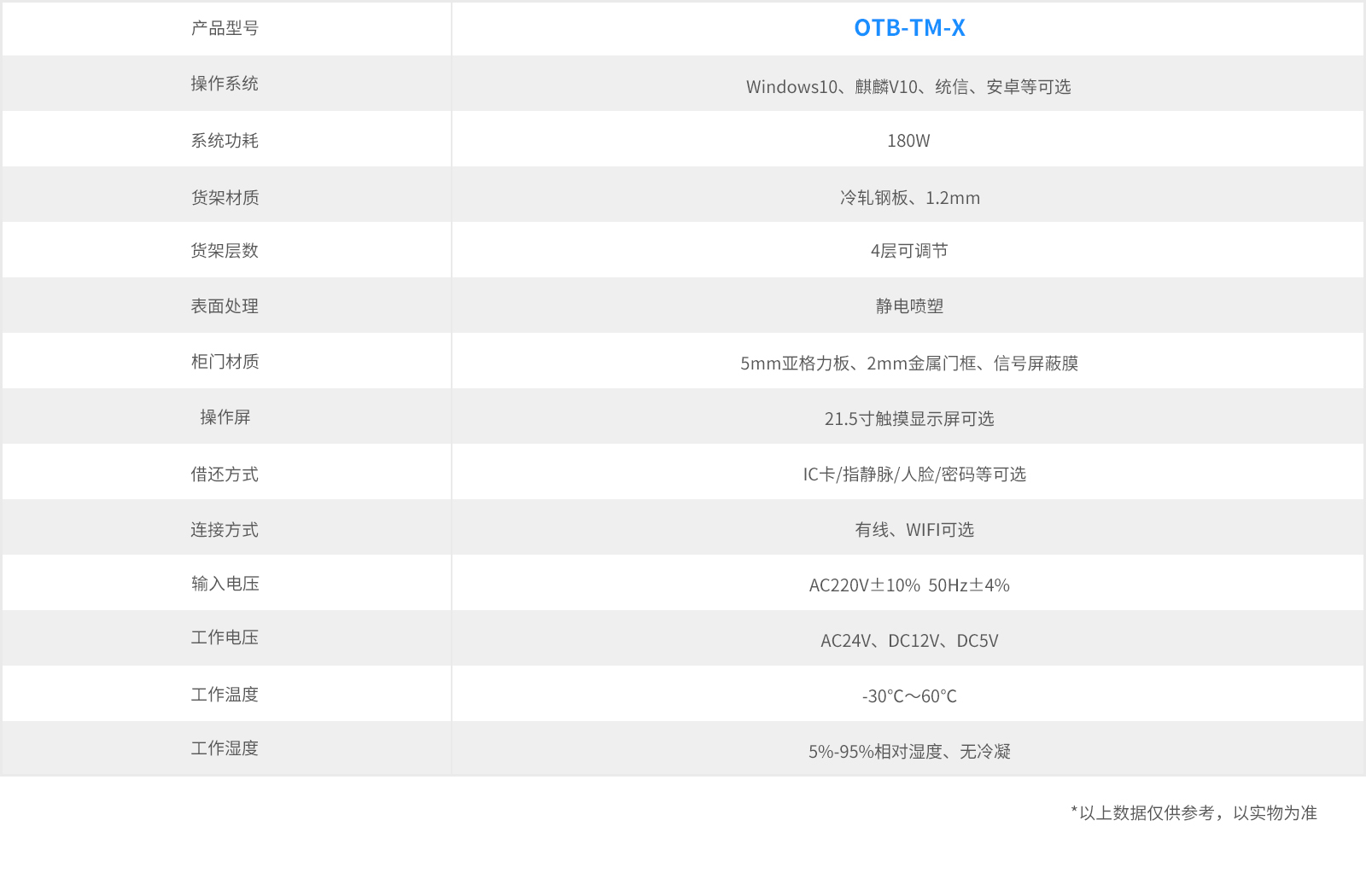Select the IC卡/指静脉/人脸/密码等可选 value
This screenshot has width=1366, height=896.
click(x=914, y=474)
